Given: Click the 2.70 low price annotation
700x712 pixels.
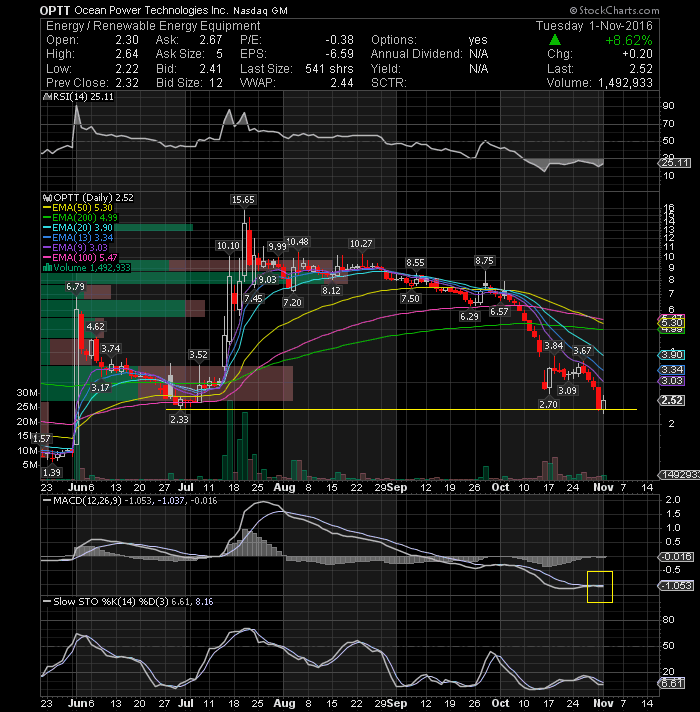Looking at the screenshot, I should 548,405.
